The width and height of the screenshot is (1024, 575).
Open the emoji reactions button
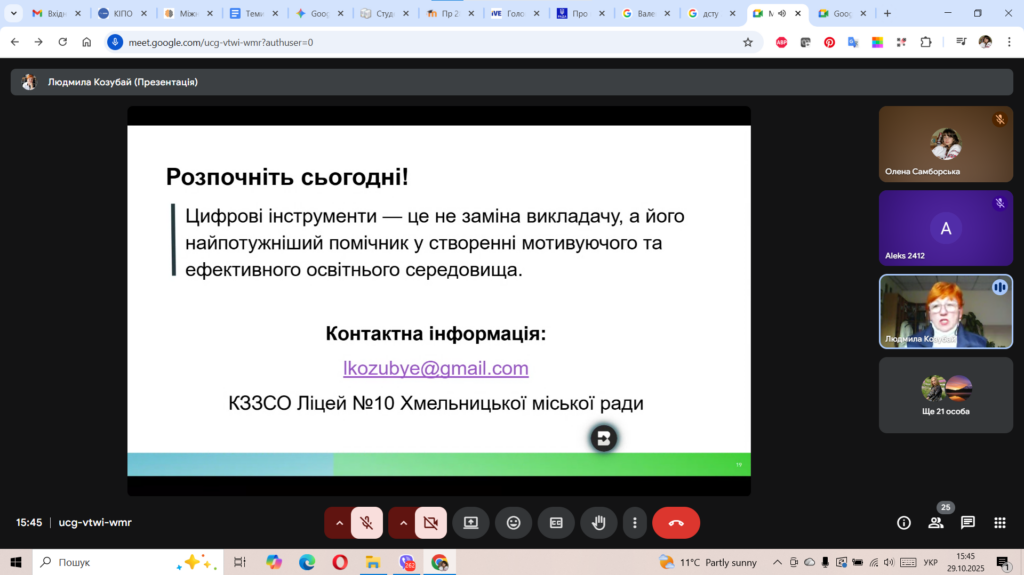pyautogui.click(x=513, y=522)
